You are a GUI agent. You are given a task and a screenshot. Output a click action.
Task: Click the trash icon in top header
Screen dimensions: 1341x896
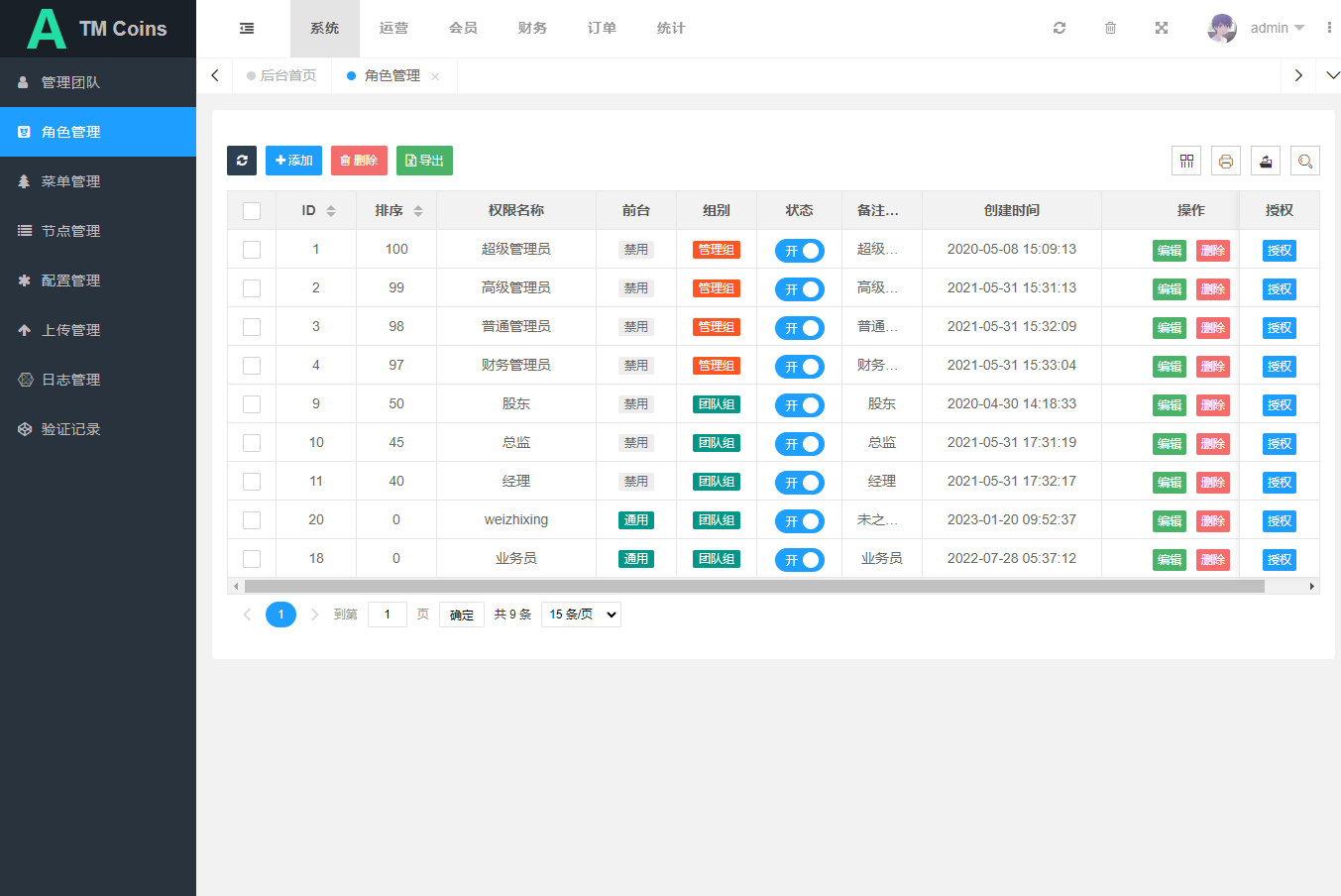tap(1110, 28)
